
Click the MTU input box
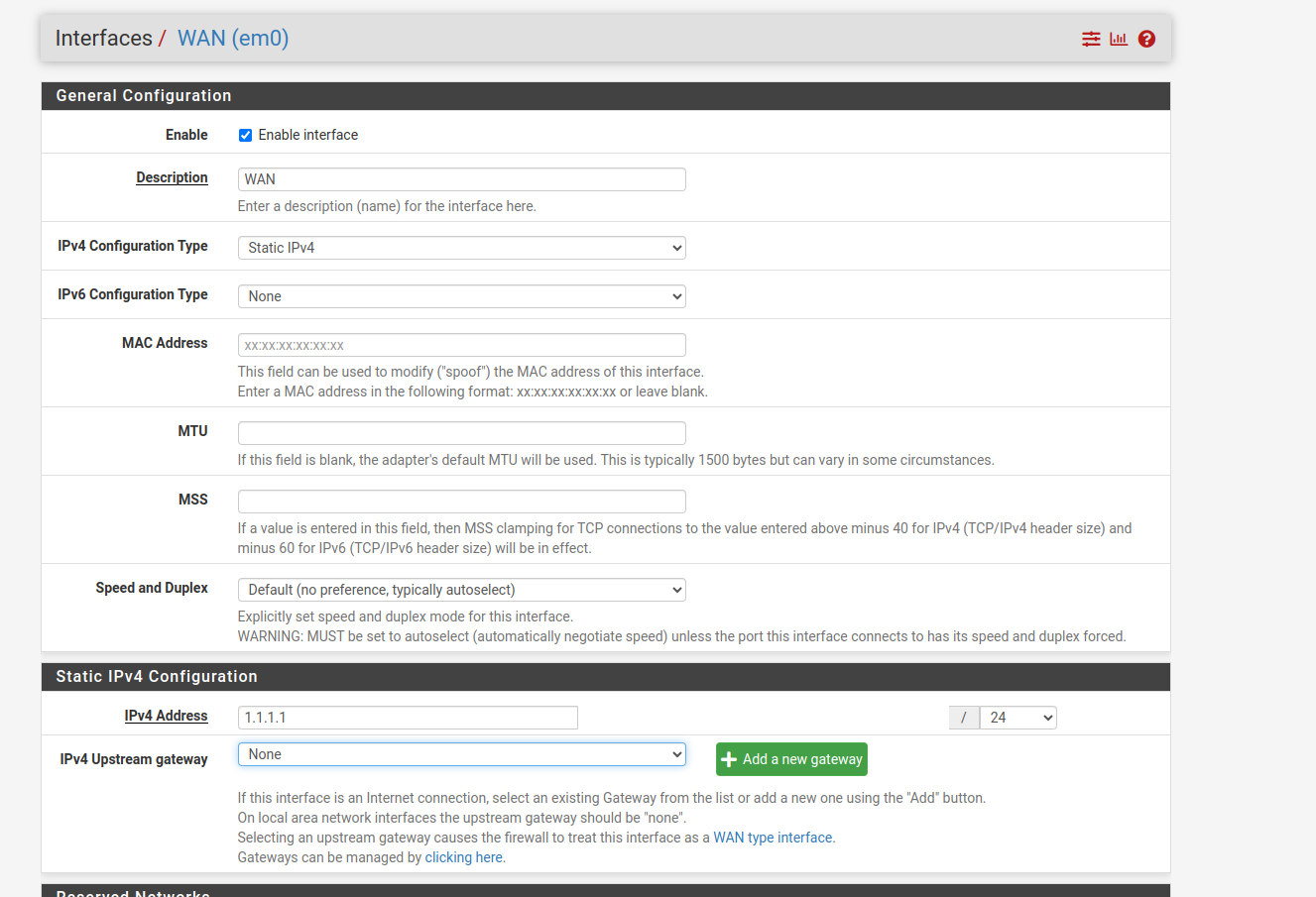(461, 432)
